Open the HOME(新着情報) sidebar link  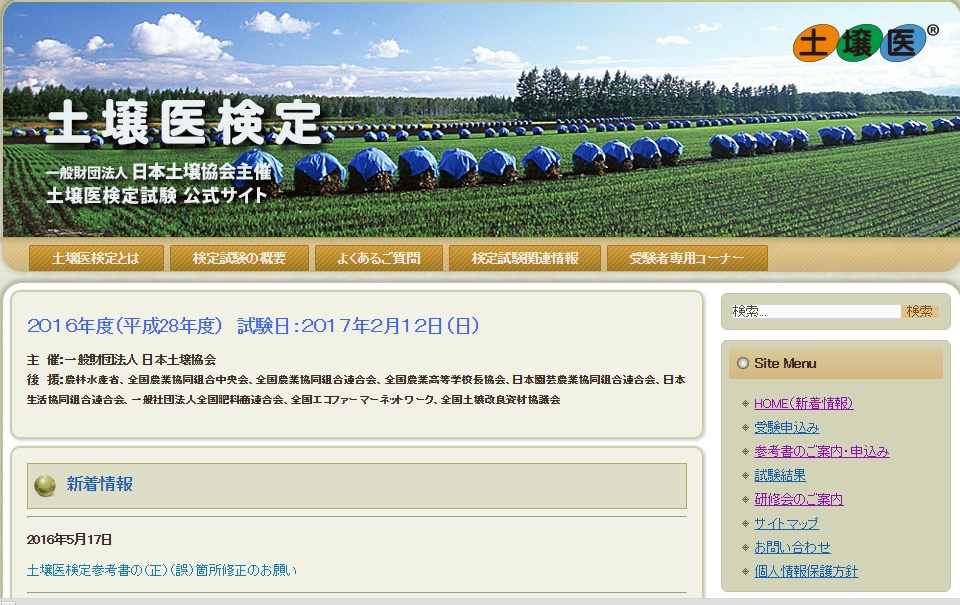(803, 403)
